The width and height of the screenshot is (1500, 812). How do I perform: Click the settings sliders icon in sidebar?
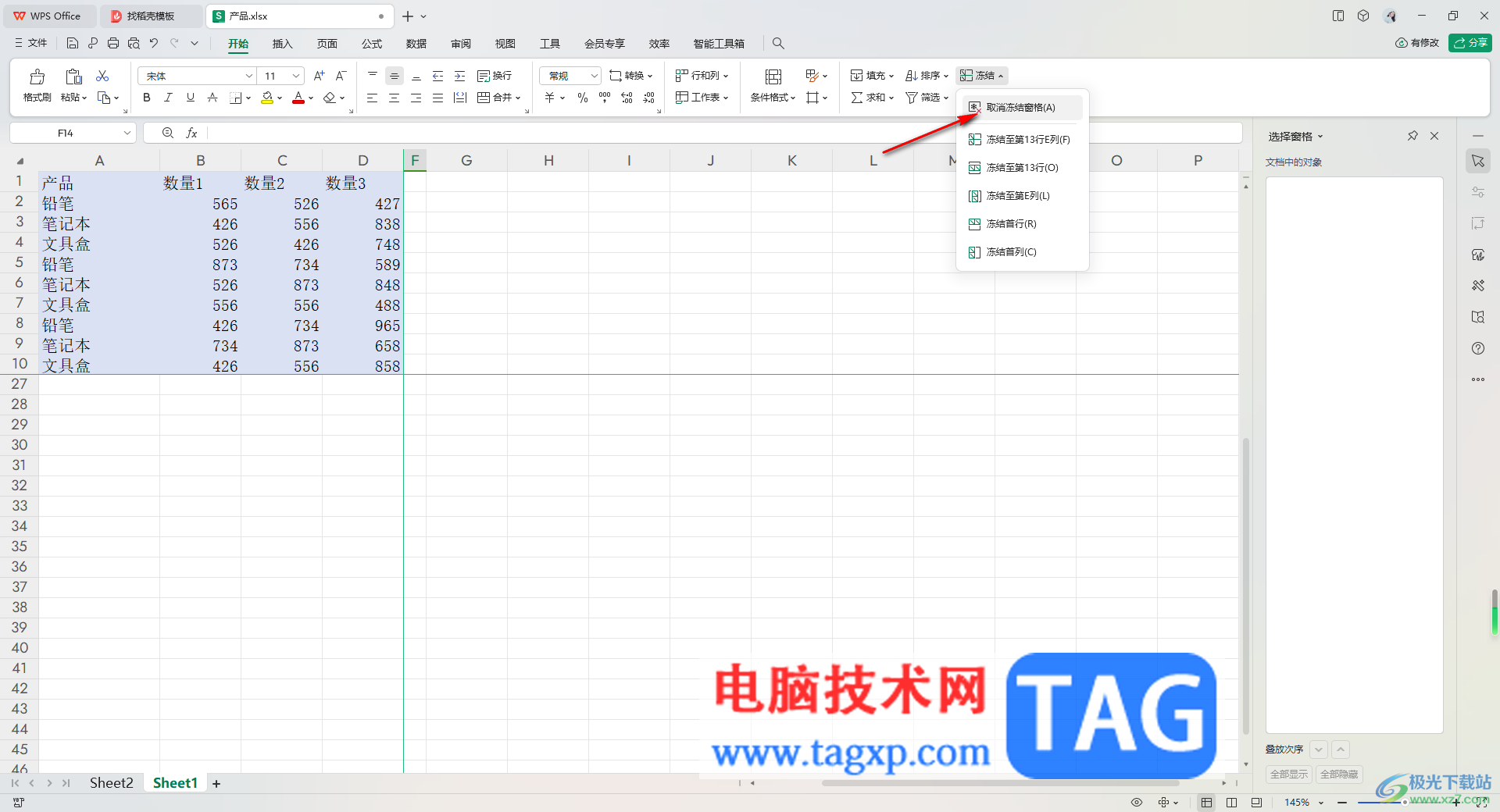(1478, 192)
